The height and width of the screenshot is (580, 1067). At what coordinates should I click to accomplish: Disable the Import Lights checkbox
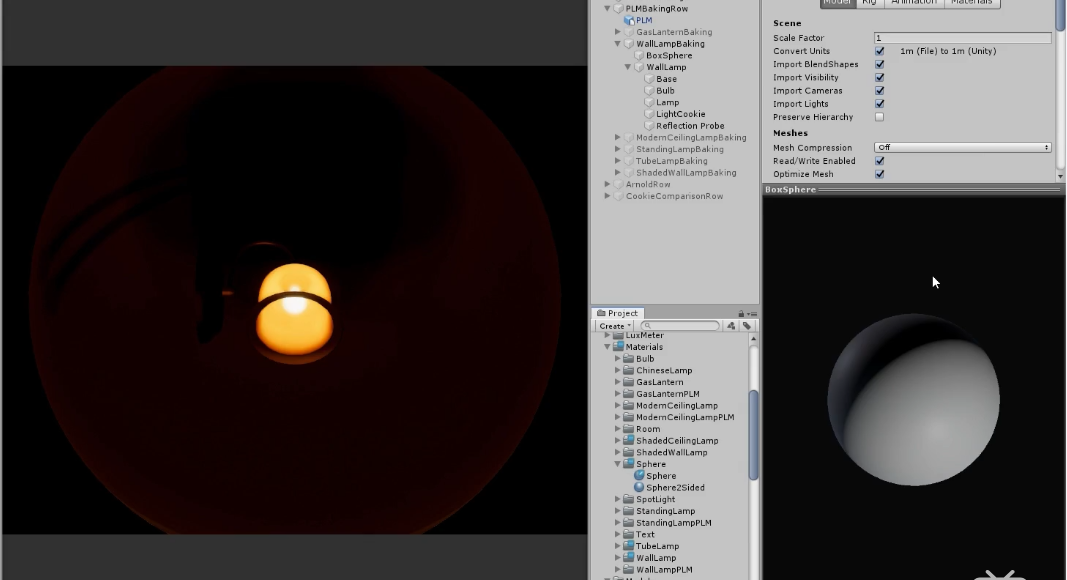tap(880, 103)
